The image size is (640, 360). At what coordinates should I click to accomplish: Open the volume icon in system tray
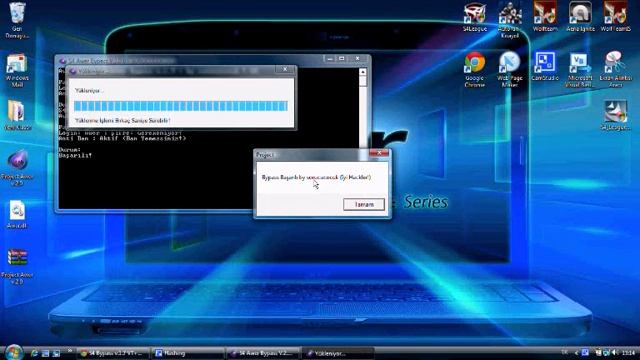click(x=615, y=353)
